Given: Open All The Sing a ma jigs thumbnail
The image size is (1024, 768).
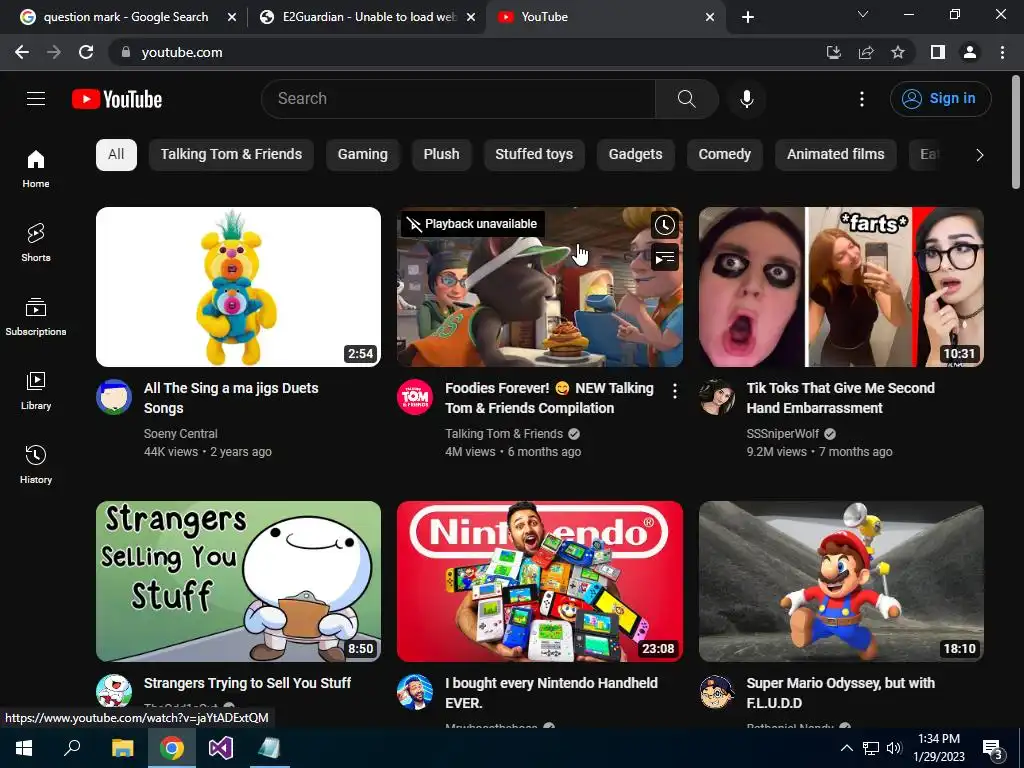Looking at the screenshot, I should 238,287.
